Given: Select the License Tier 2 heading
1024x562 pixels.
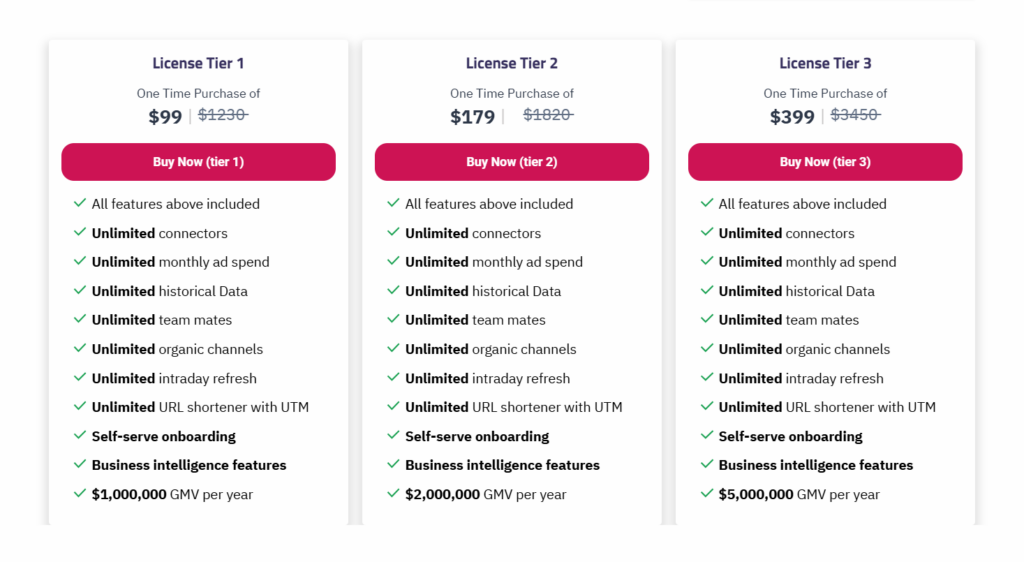Looking at the screenshot, I should (x=512, y=63).
